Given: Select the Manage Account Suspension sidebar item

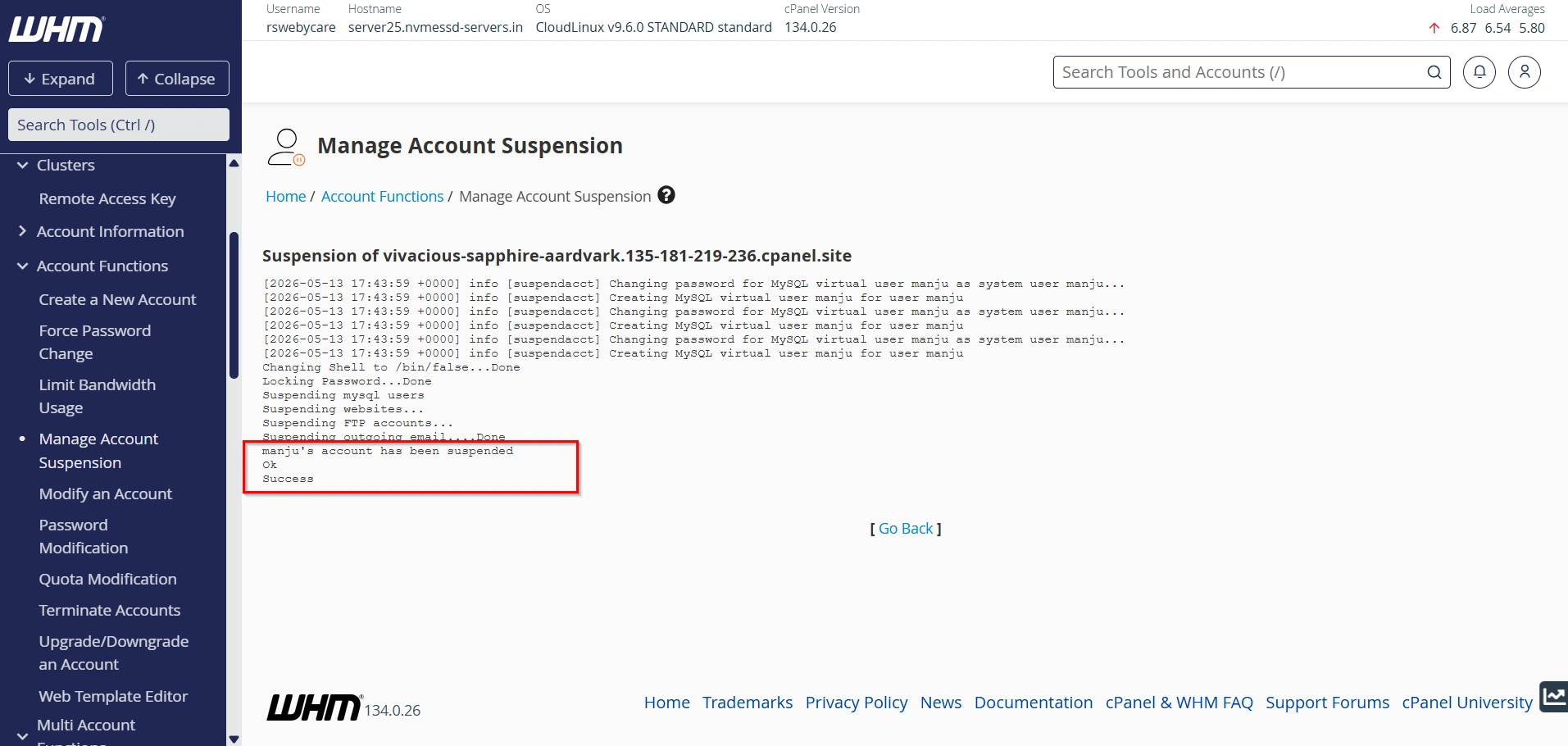Looking at the screenshot, I should 98,450.
